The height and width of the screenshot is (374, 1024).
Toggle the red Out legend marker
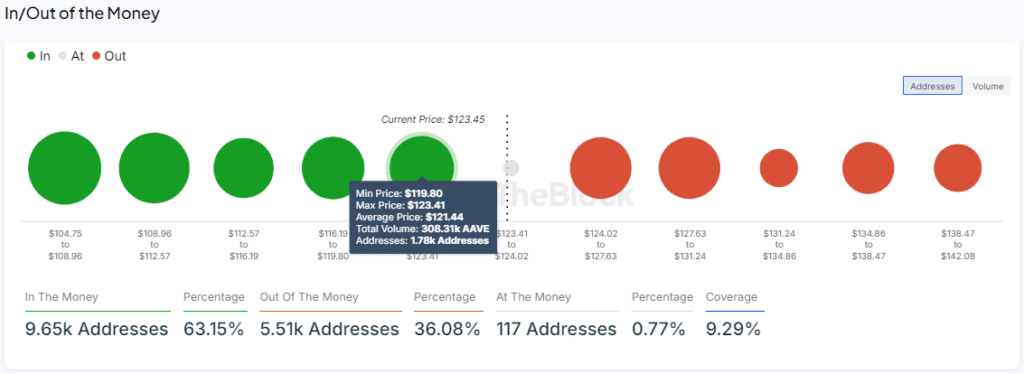(96, 56)
